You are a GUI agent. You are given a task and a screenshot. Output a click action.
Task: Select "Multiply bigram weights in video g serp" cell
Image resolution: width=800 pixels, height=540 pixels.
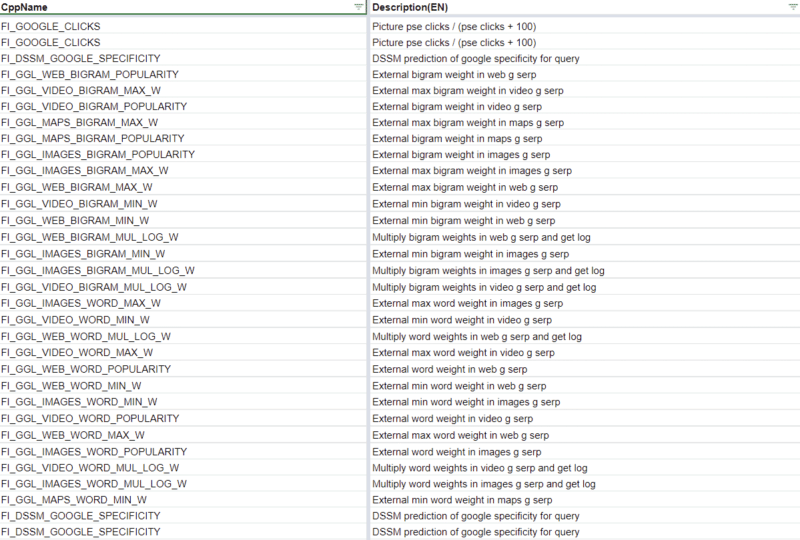coord(584,287)
